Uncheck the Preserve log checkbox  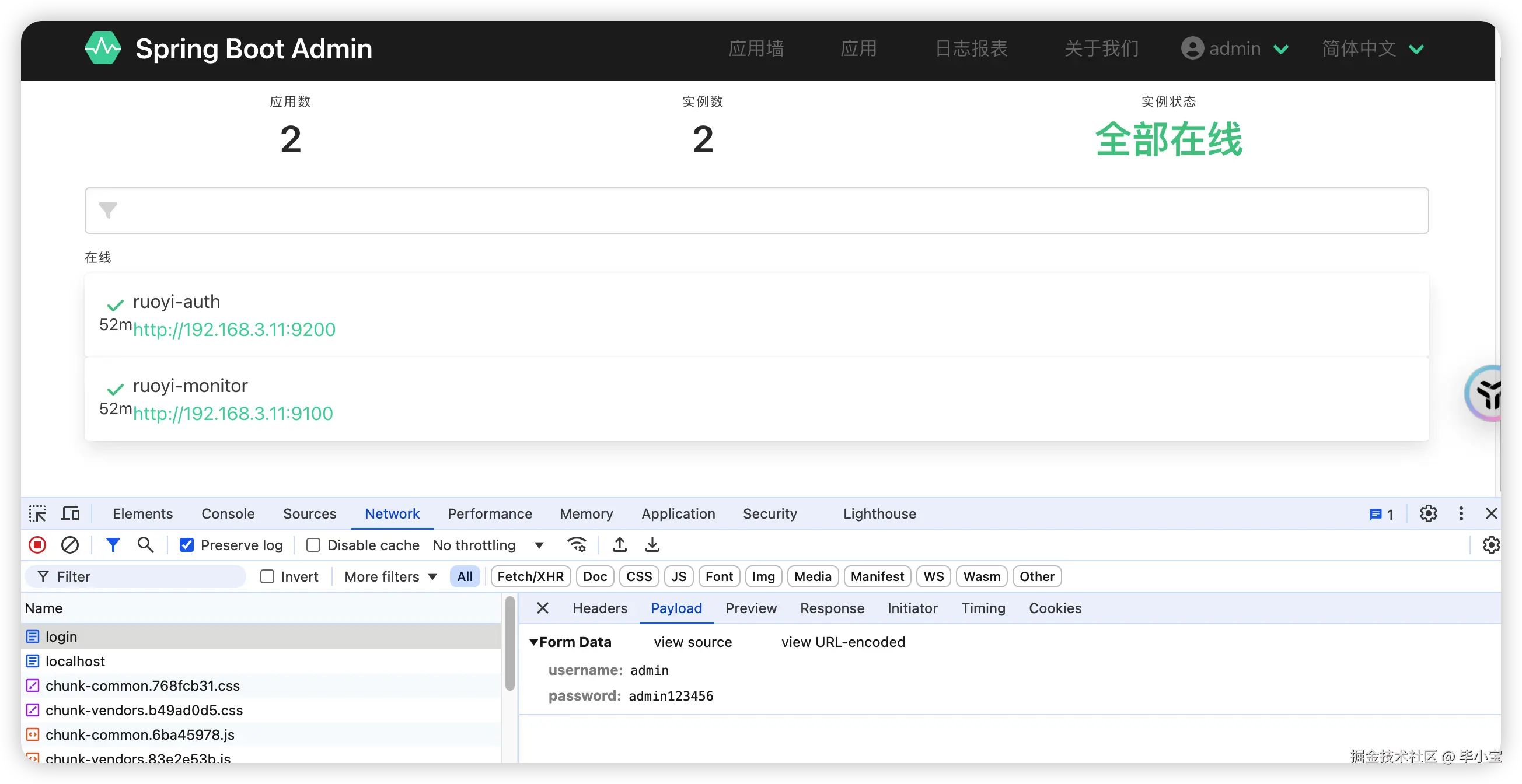pos(187,545)
